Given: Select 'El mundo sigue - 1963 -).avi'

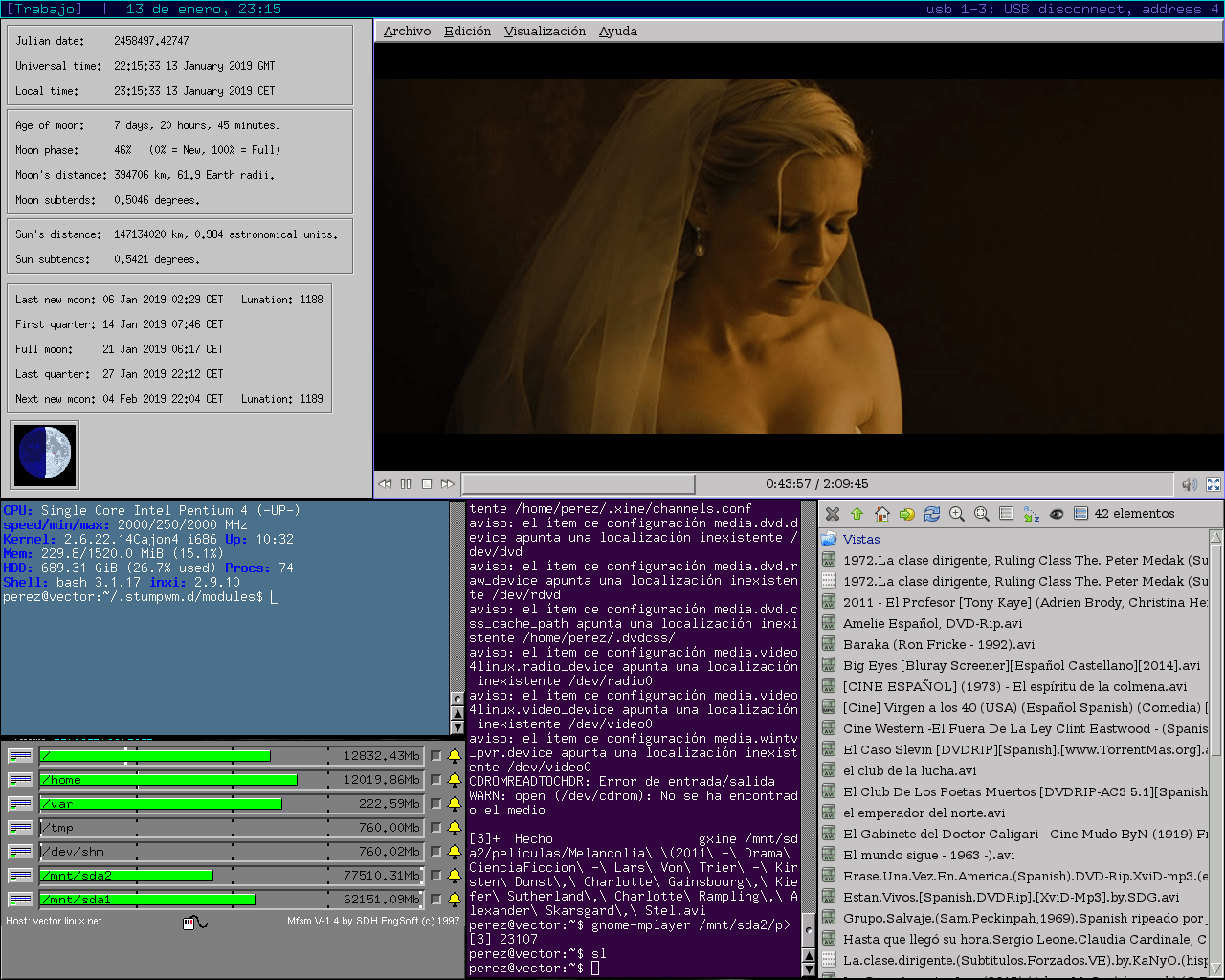Looking at the screenshot, I should click(928, 855).
